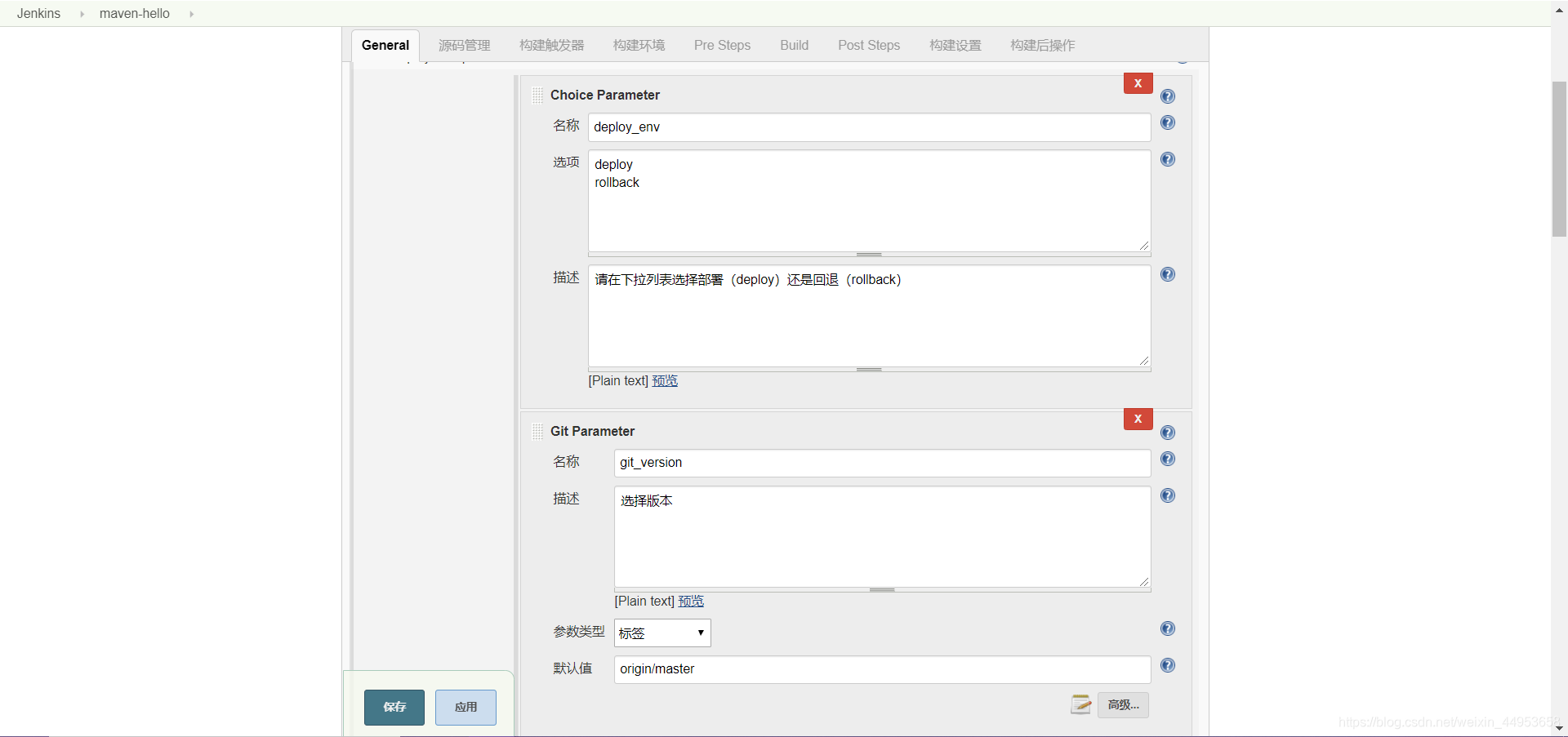Open help for Choice Parameter section

coord(1168,96)
